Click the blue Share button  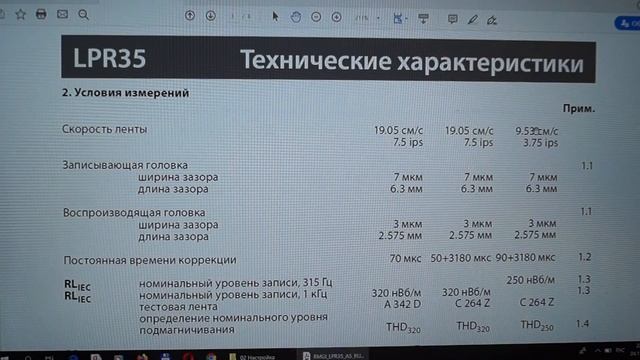point(628,23)
